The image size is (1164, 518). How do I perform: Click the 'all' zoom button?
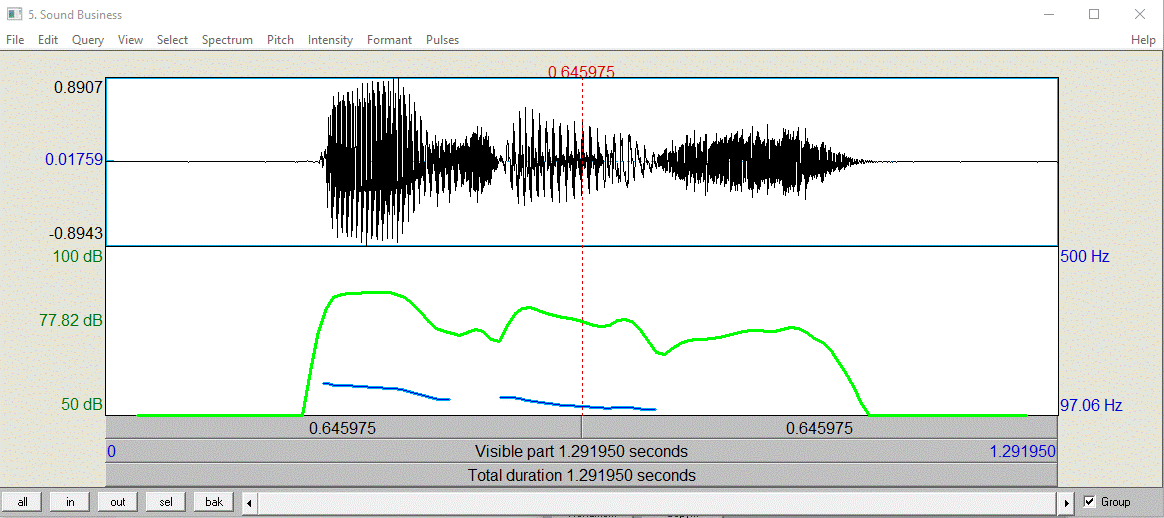click(22, 502)
